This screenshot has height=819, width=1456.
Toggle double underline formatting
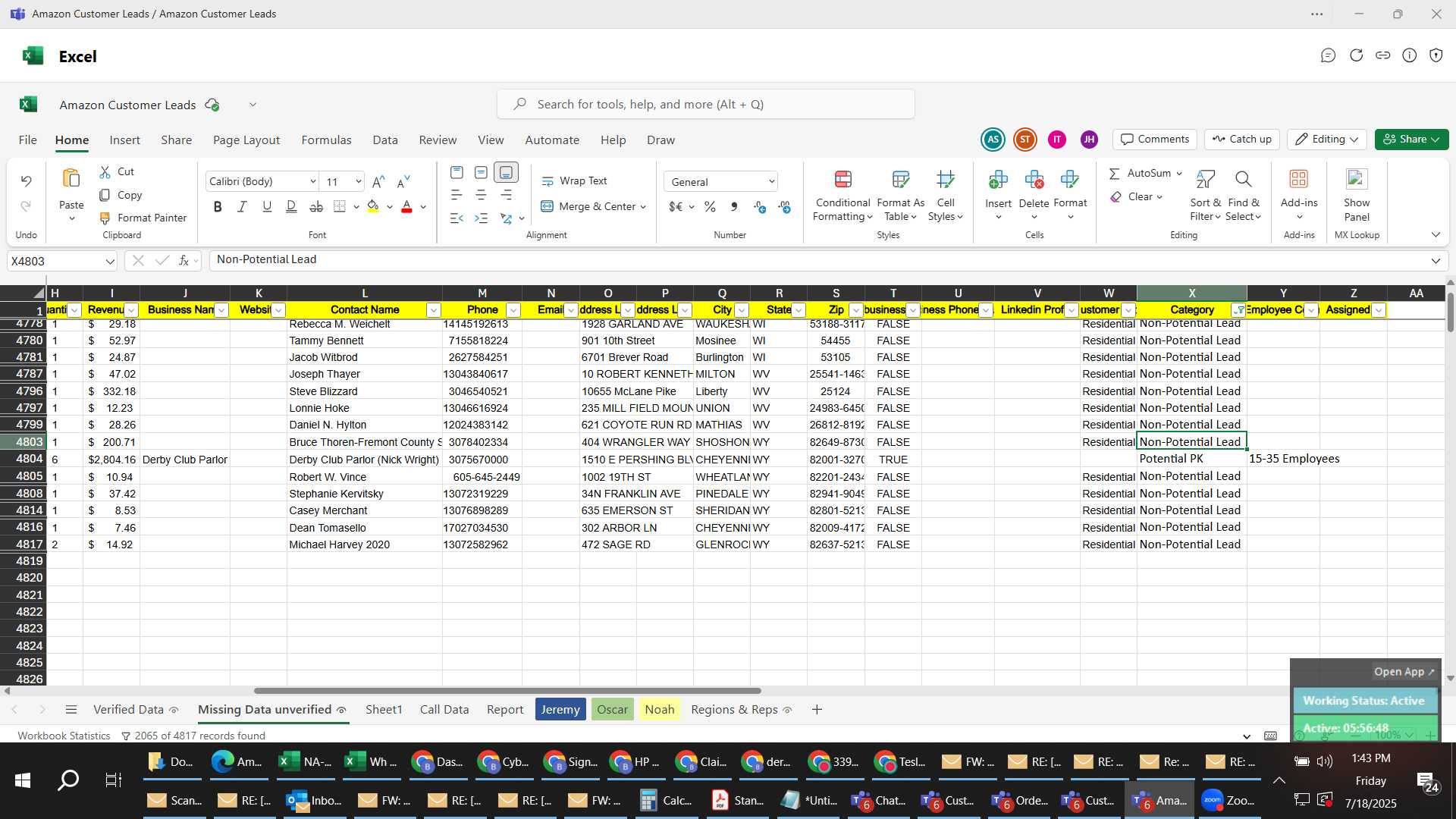pos(291,206)
